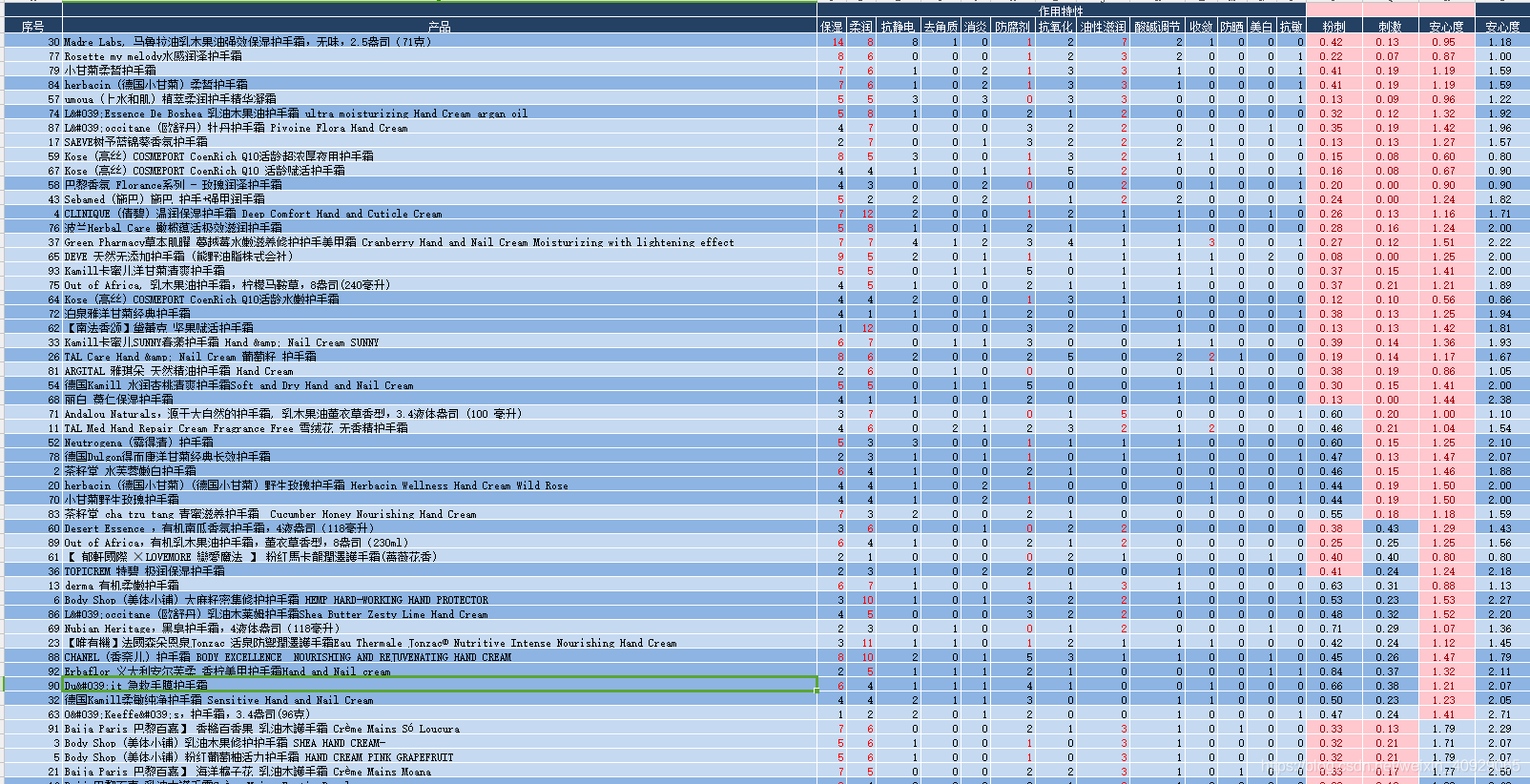This screenshot has width=1530, height=784.
Task: Select the highlighted Du&#039;it 急救手膜护手霜 cell
Action: pyautogui.click(x=440, y=686)
